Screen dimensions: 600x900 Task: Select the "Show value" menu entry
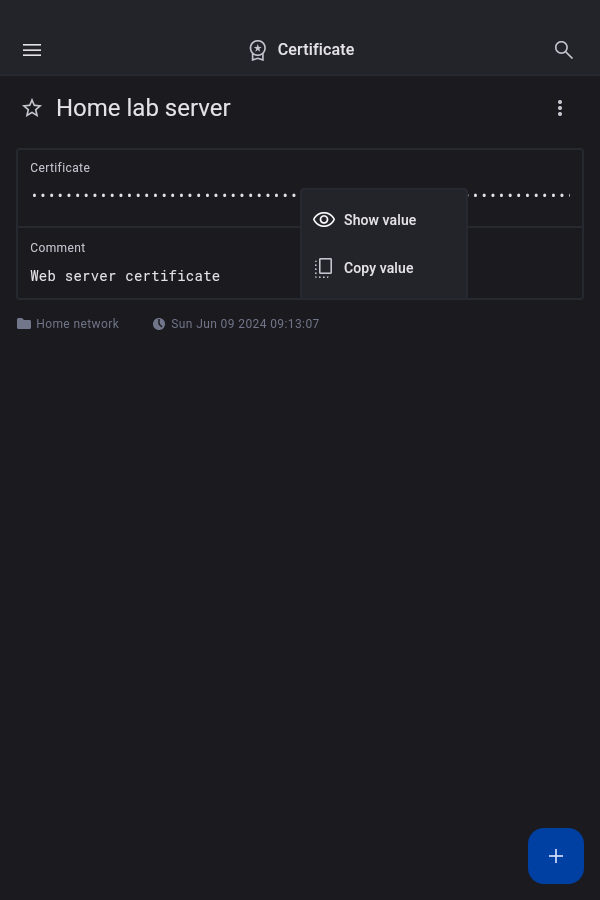(x=380, y=220)
